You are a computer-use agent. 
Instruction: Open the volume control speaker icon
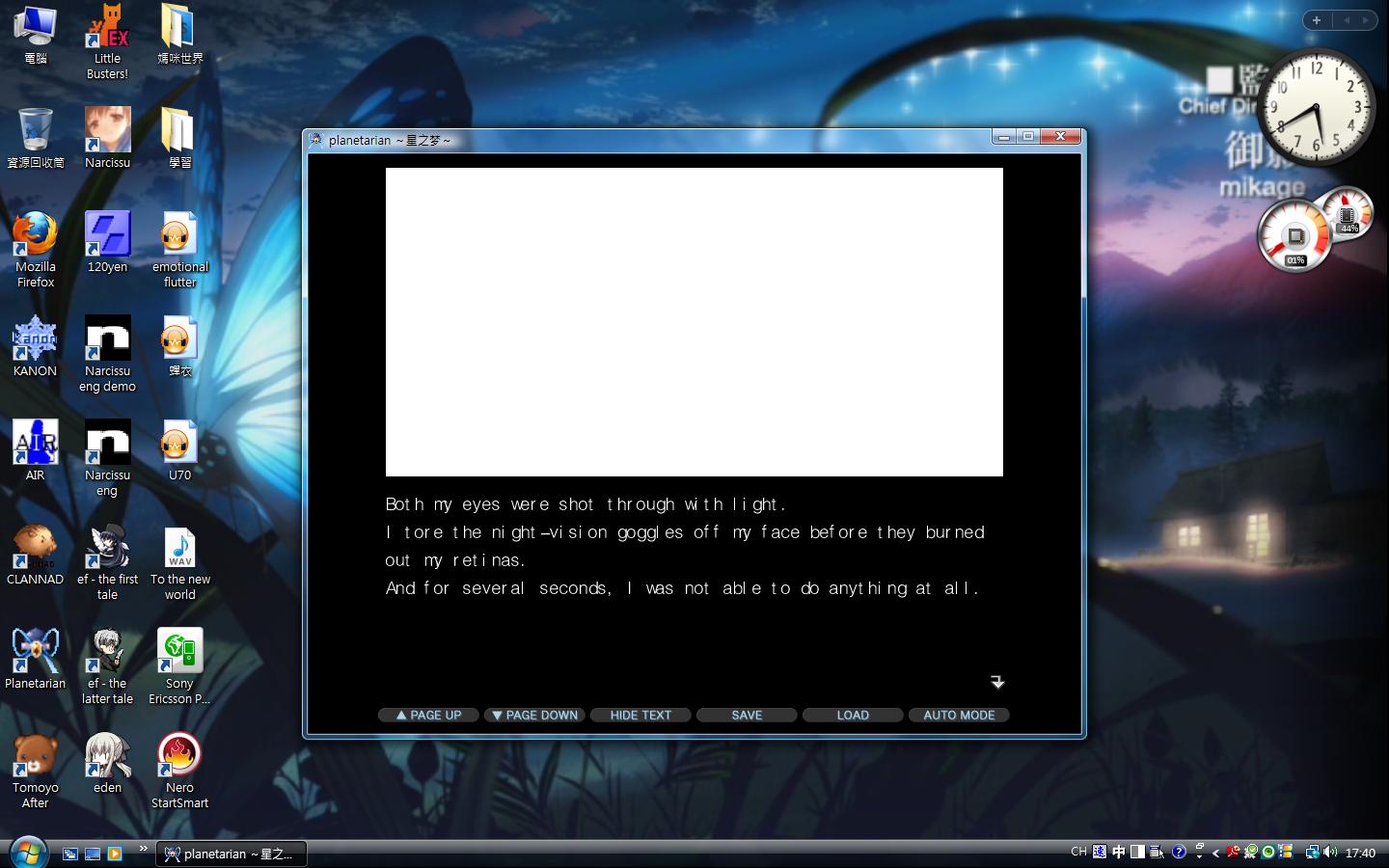(x=1330, y=852)
